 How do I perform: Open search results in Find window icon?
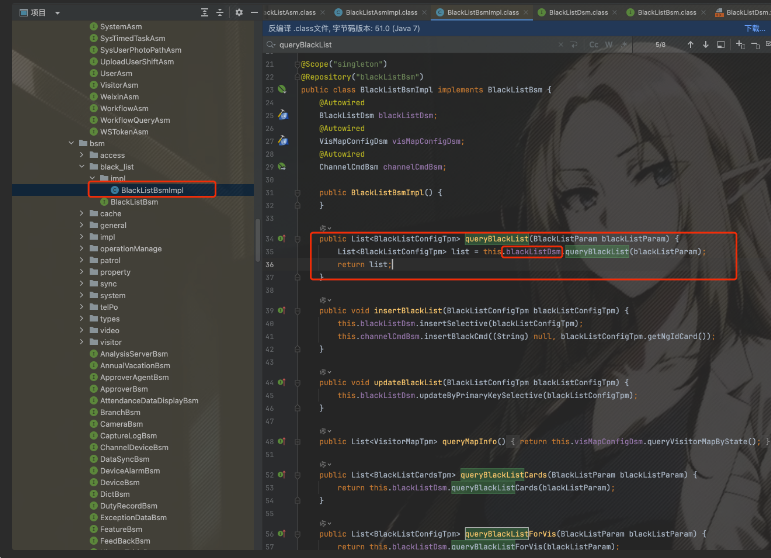[x=721, y=45]
